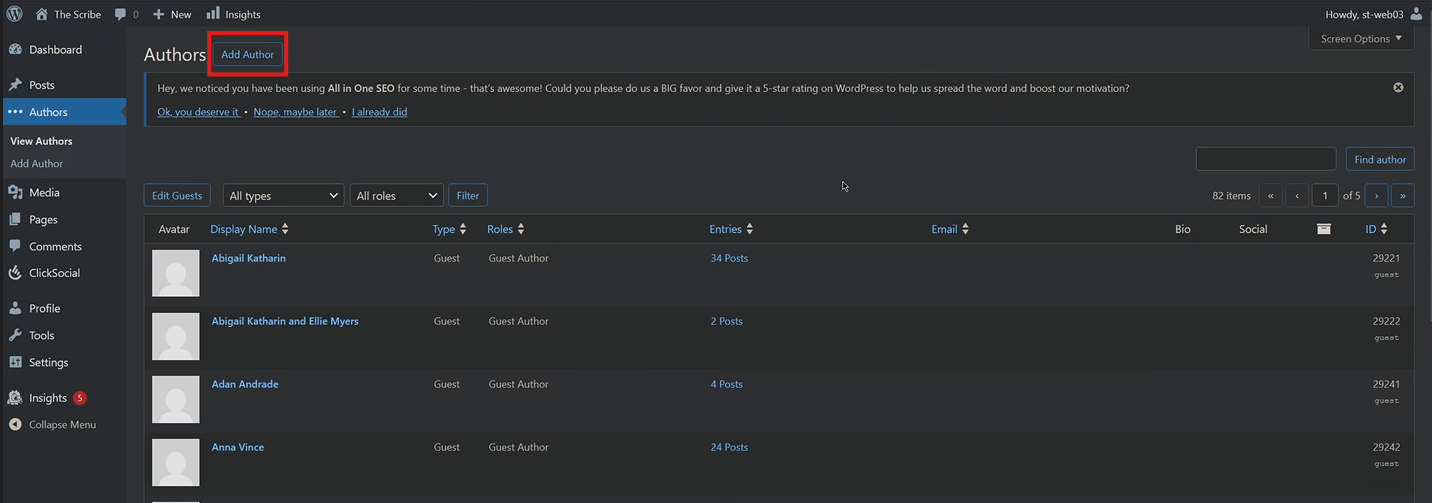This screenshot has width=1432, height=503.
Task: Open the All types dropdown
Action: 283,196
